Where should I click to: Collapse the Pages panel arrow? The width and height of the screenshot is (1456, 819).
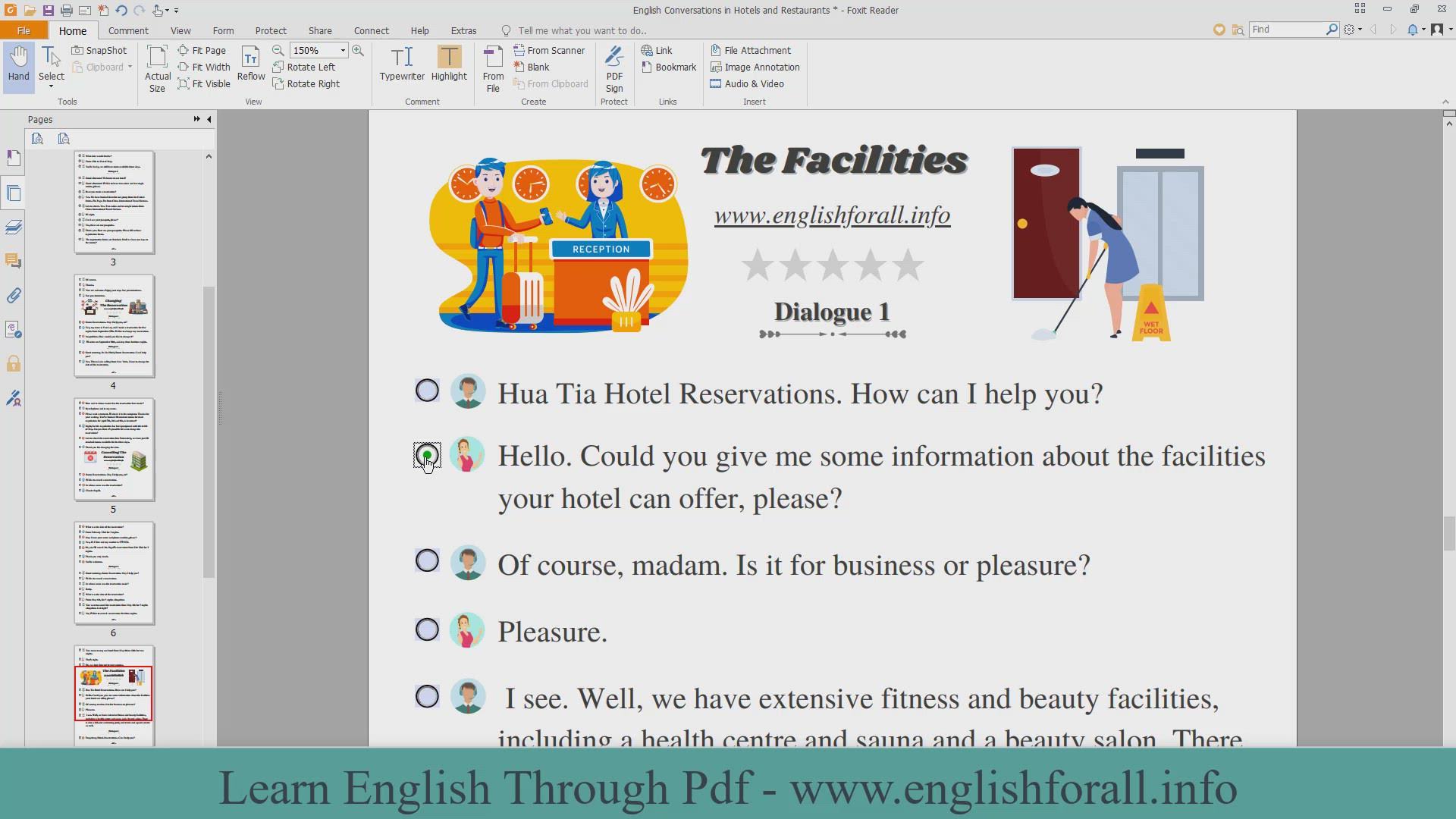point(209,119)
